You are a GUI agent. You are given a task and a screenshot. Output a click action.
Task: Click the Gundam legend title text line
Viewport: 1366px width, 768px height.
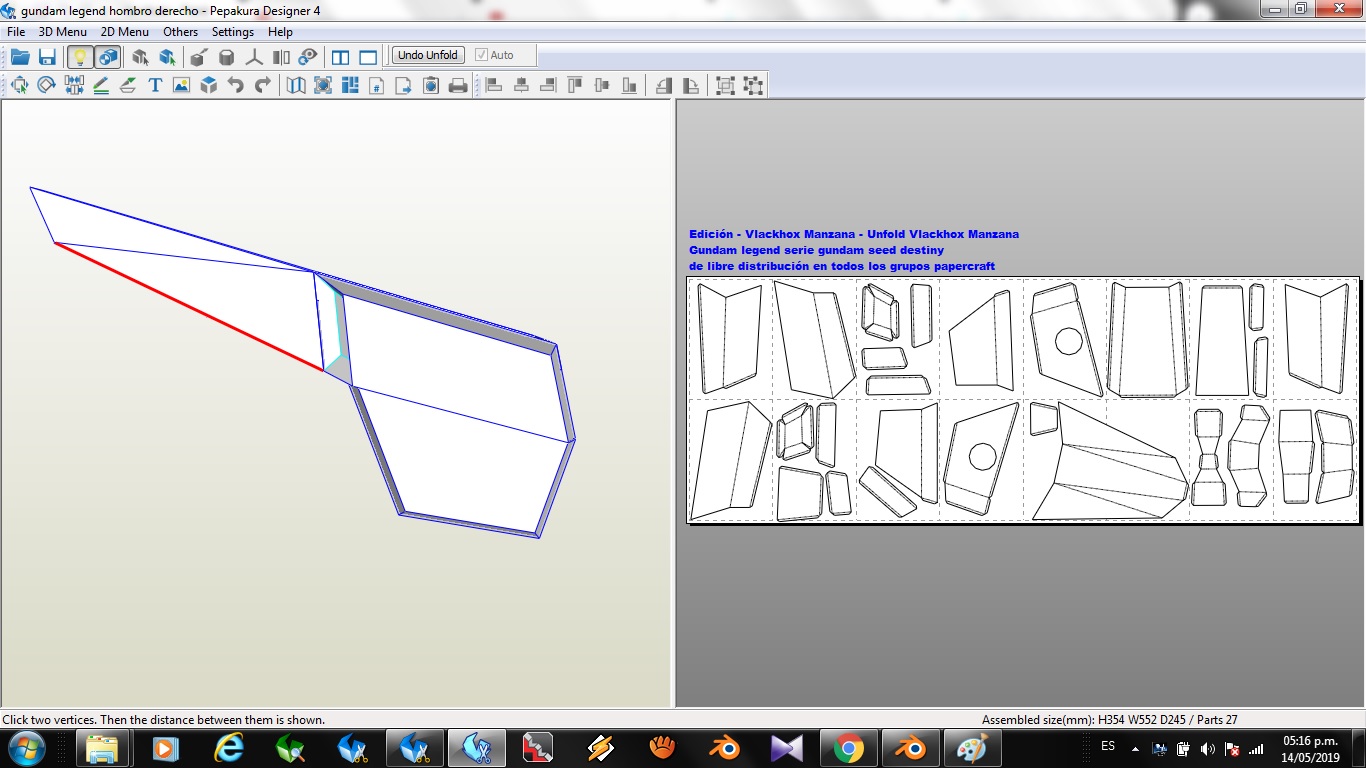click(x=816, y=250)
